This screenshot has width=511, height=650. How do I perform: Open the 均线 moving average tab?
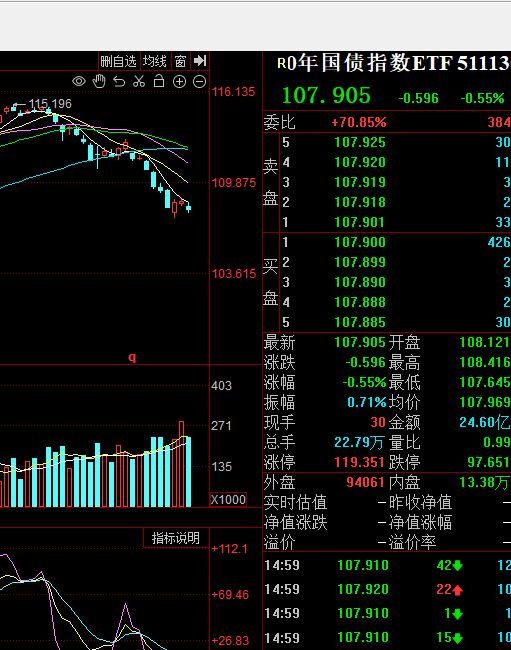pos(155,61)
